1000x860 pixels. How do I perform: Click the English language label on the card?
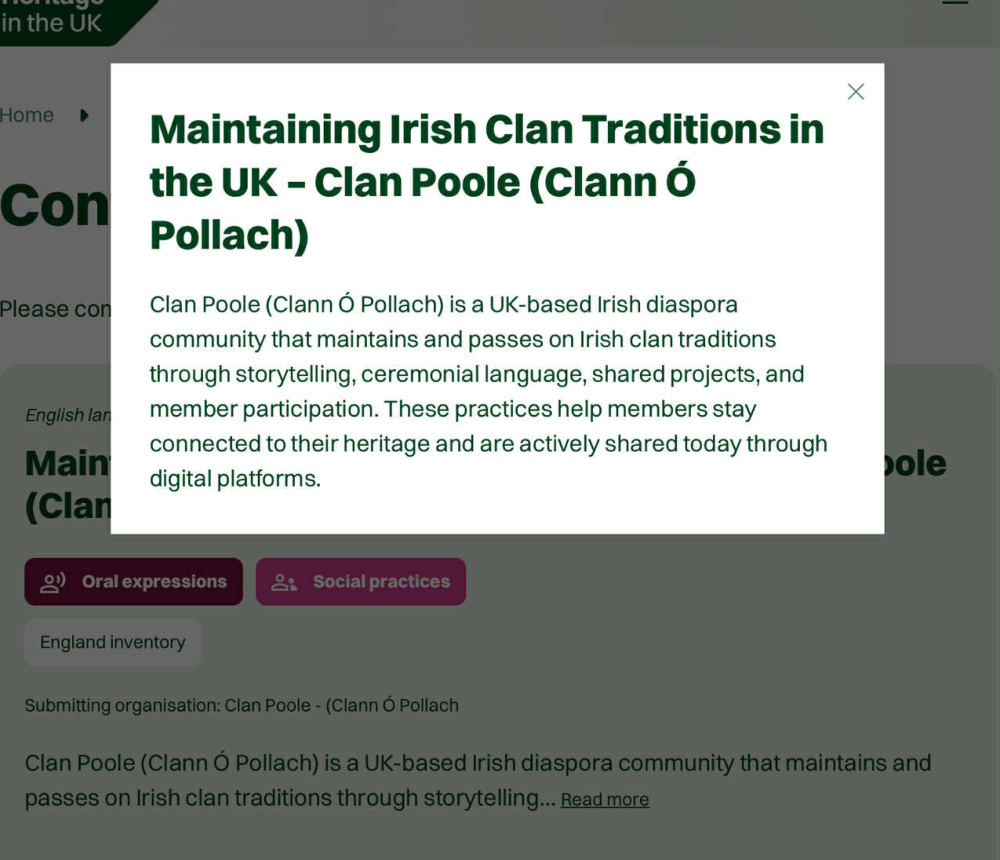(68, 415)
